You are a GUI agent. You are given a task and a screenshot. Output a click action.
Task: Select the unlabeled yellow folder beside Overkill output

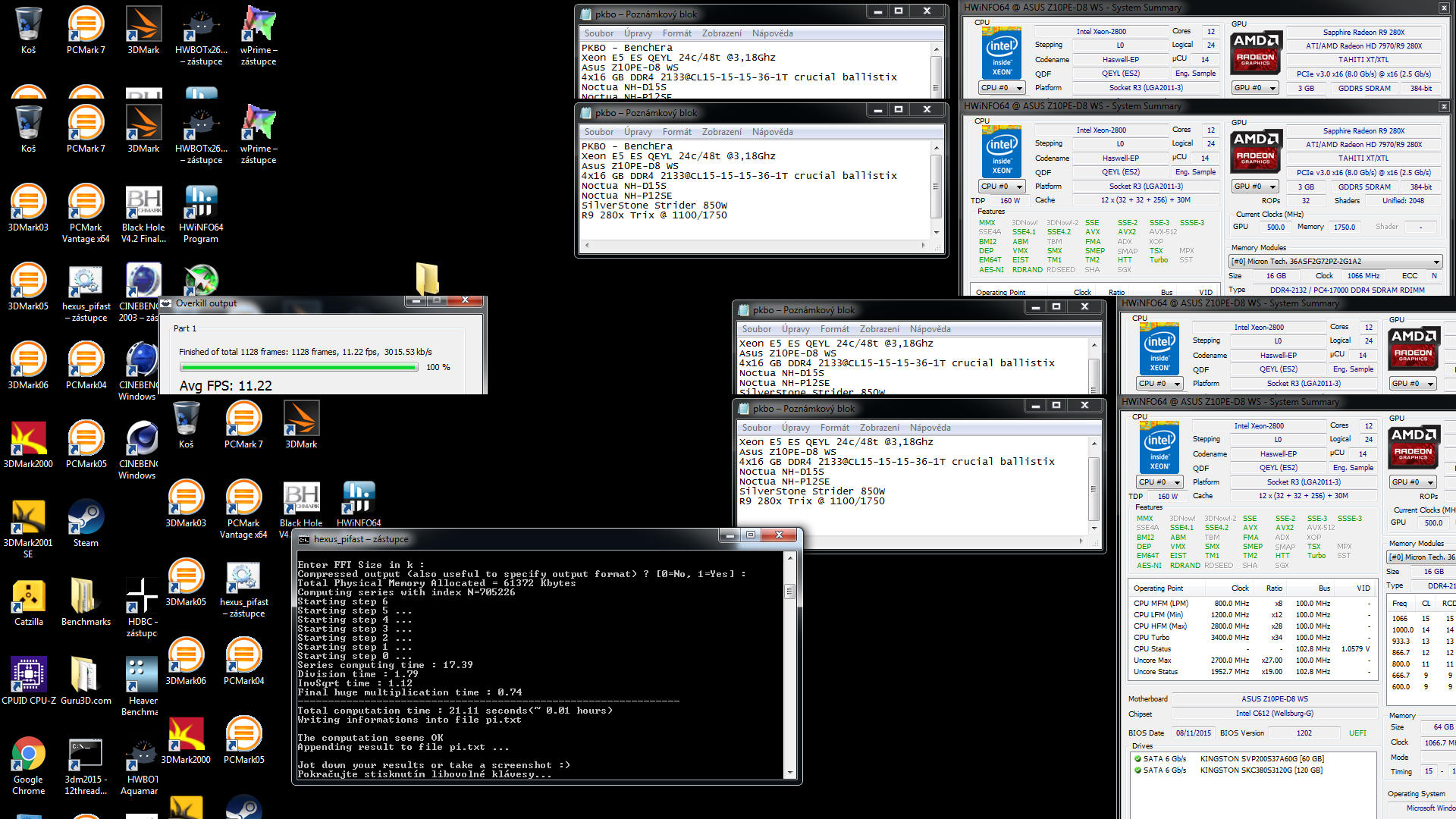pyautogui.click(x=427, y=278)
